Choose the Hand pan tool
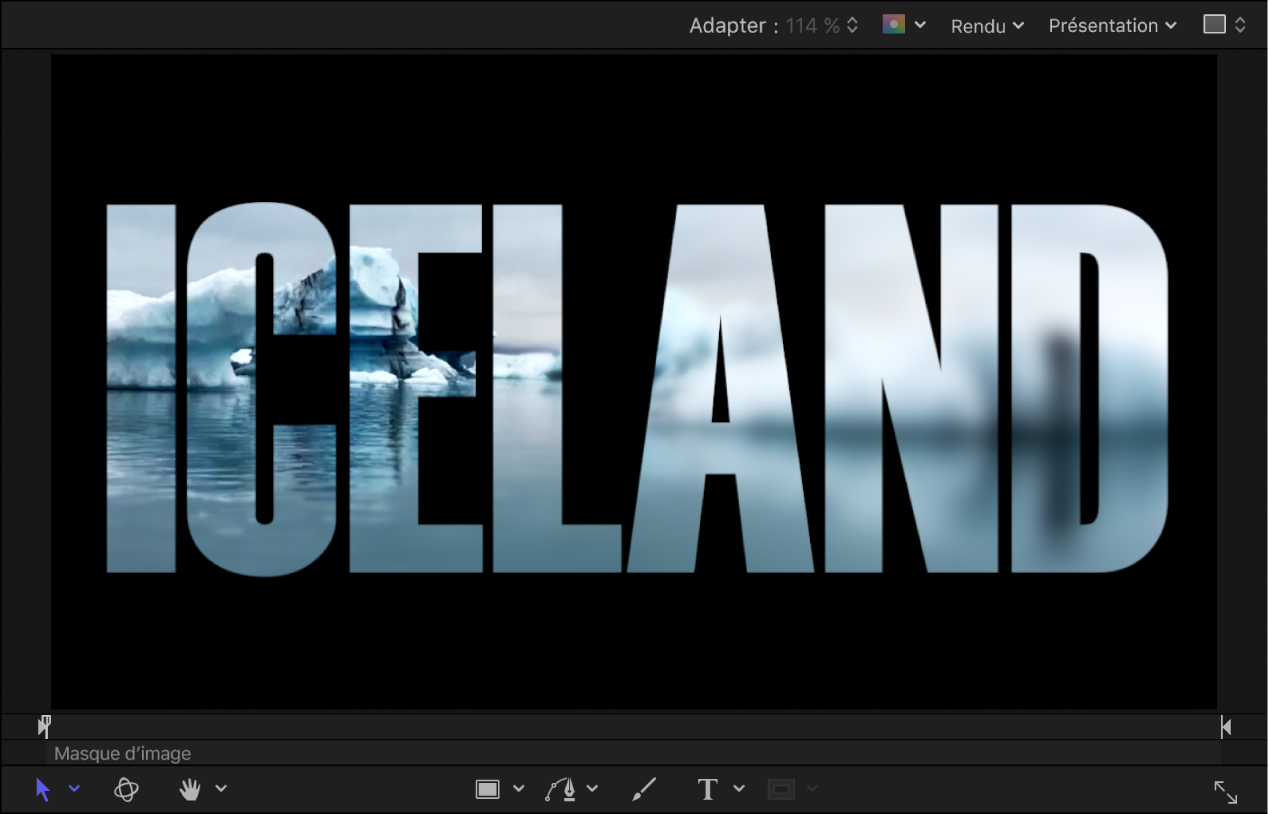This screenshot has height=814, width=1269. pos(190,789)
